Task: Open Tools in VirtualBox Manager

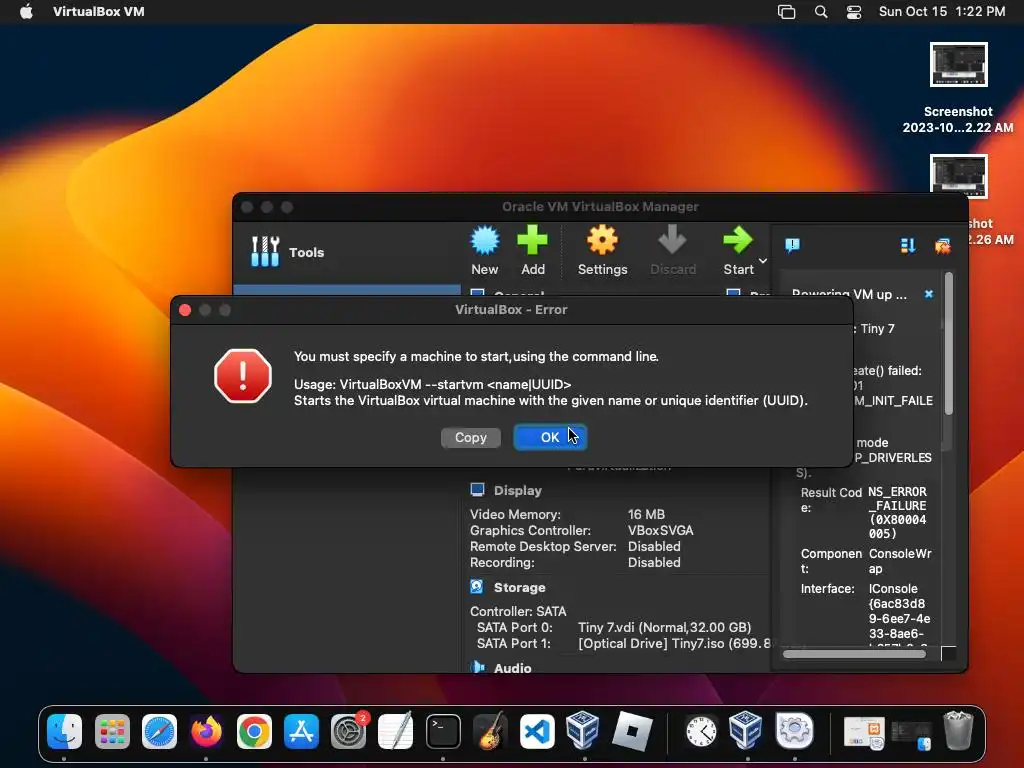Action: 288,252
